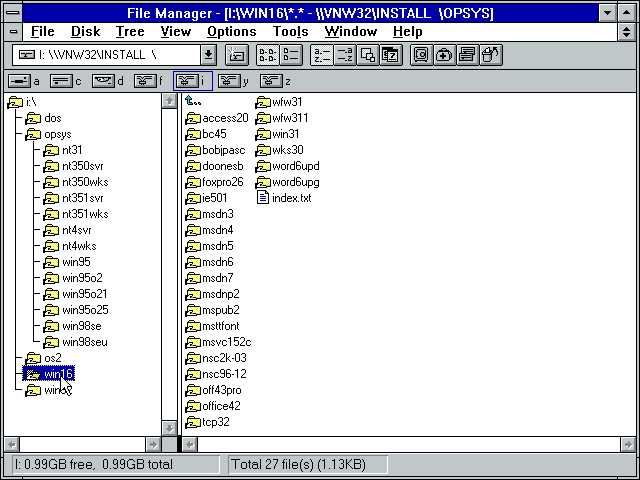Select the word6upg folder name
The image size is (640, 480).
tap(296, 182)
